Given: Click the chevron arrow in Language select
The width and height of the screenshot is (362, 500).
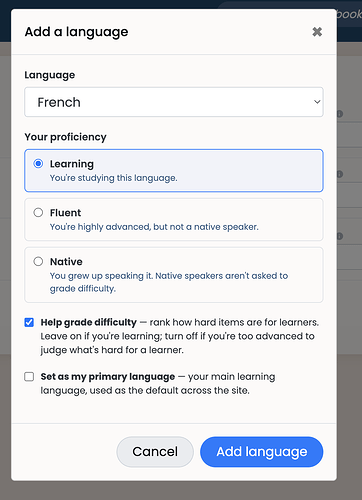Looking at the screenshot, I should pos(317,102).
